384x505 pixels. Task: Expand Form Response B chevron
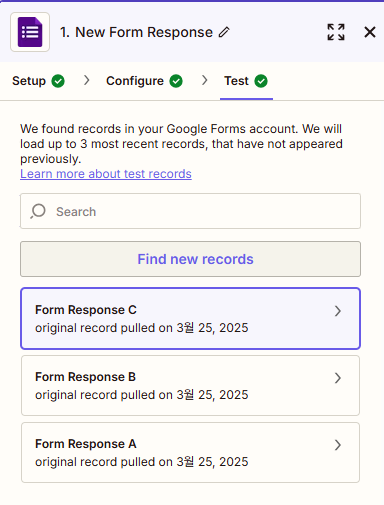click(338, 378)
